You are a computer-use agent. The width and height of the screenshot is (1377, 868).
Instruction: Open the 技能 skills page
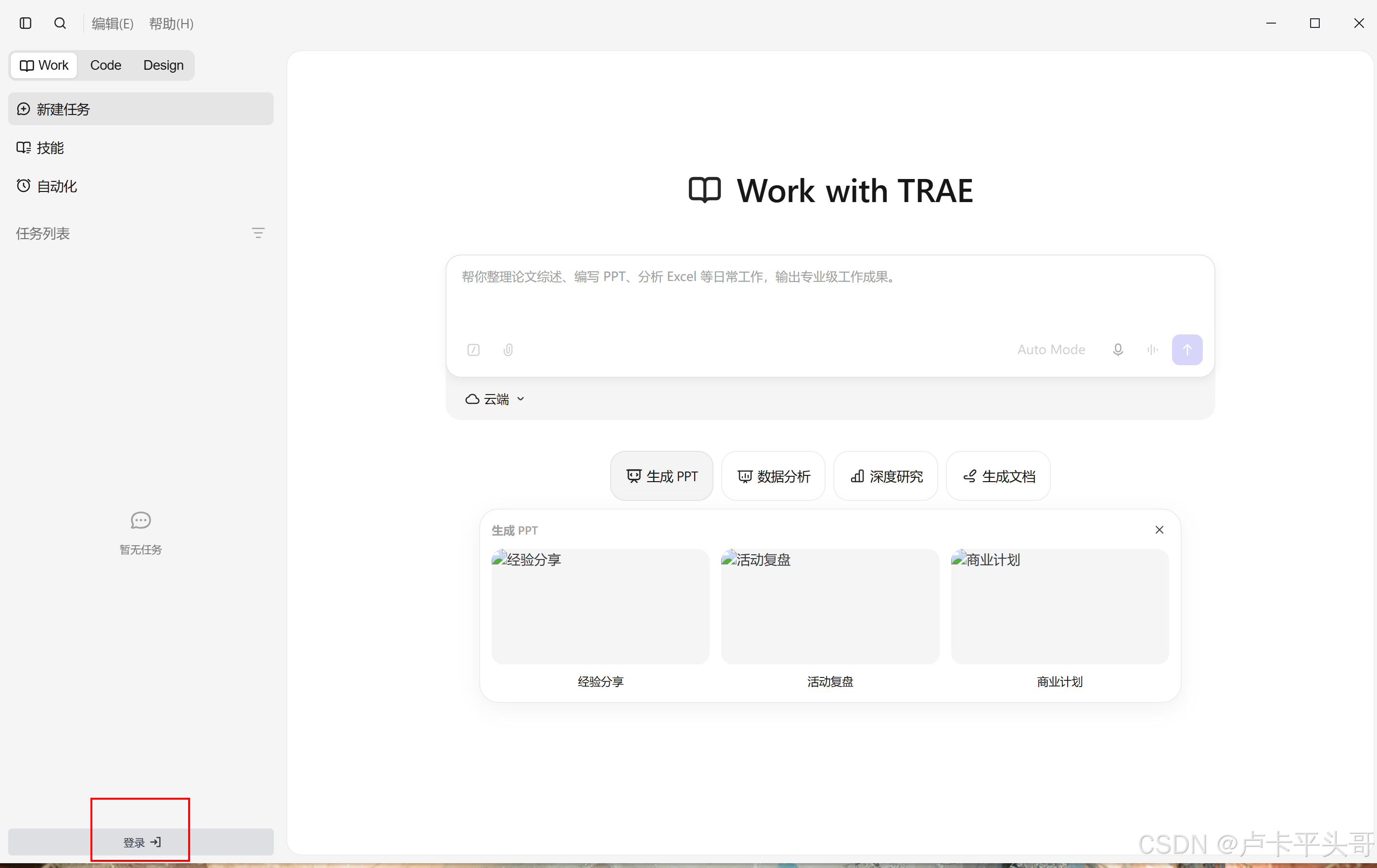(x=140, y=148)
